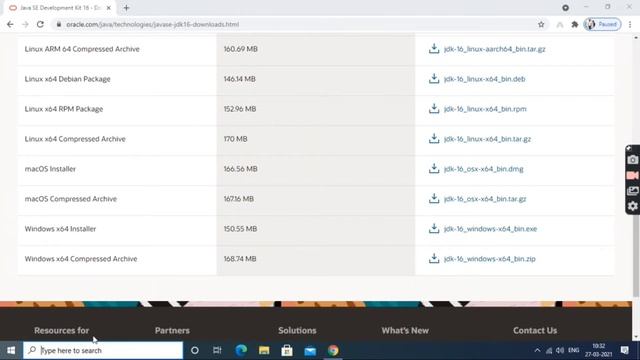Open the taskbar clock and date

coord(598,350)
